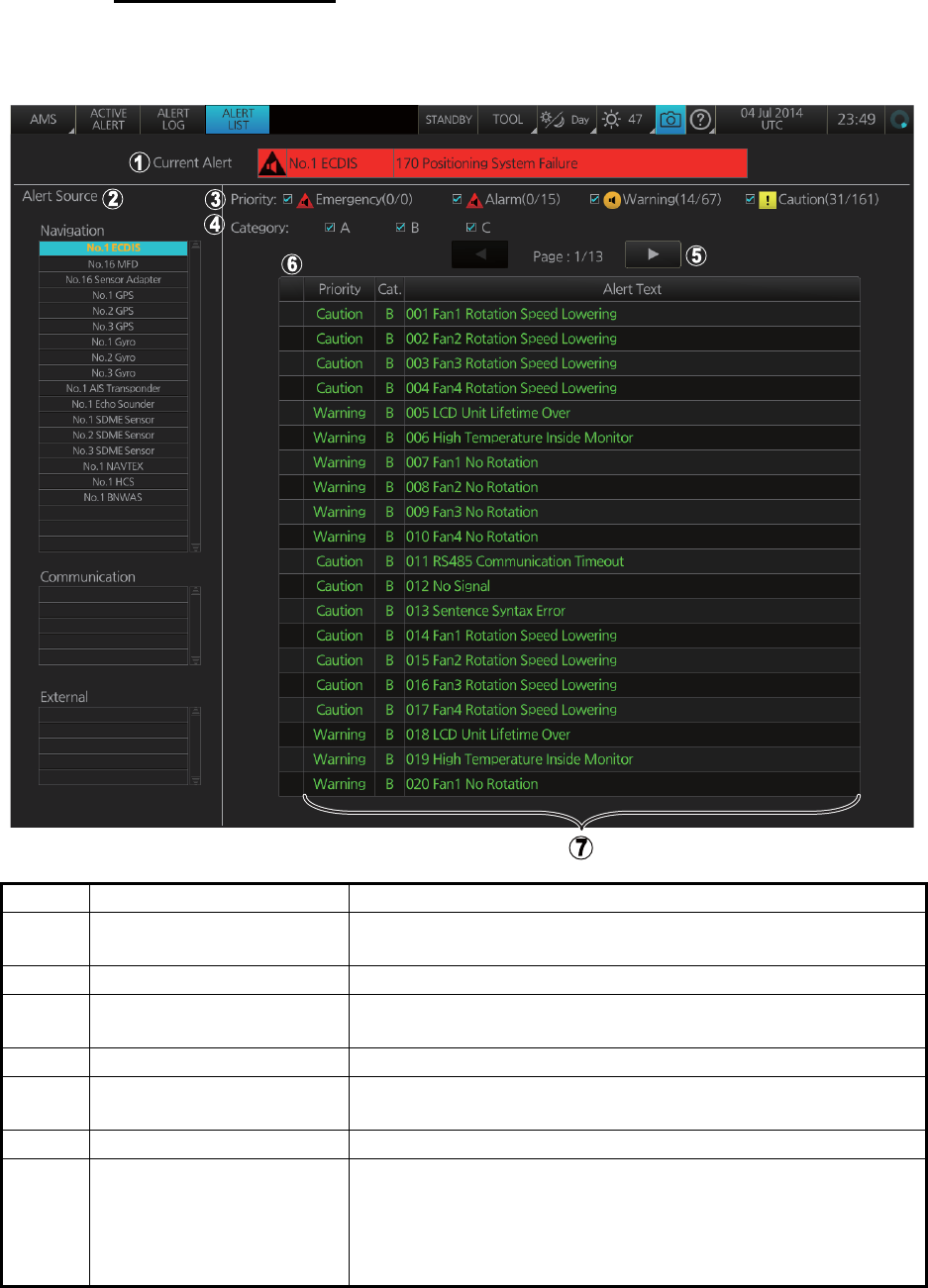Select row 001 Fan1 Rotation Speed Lowering
928x1288 pixels.
pyautogui.click(x=569, y=314)
